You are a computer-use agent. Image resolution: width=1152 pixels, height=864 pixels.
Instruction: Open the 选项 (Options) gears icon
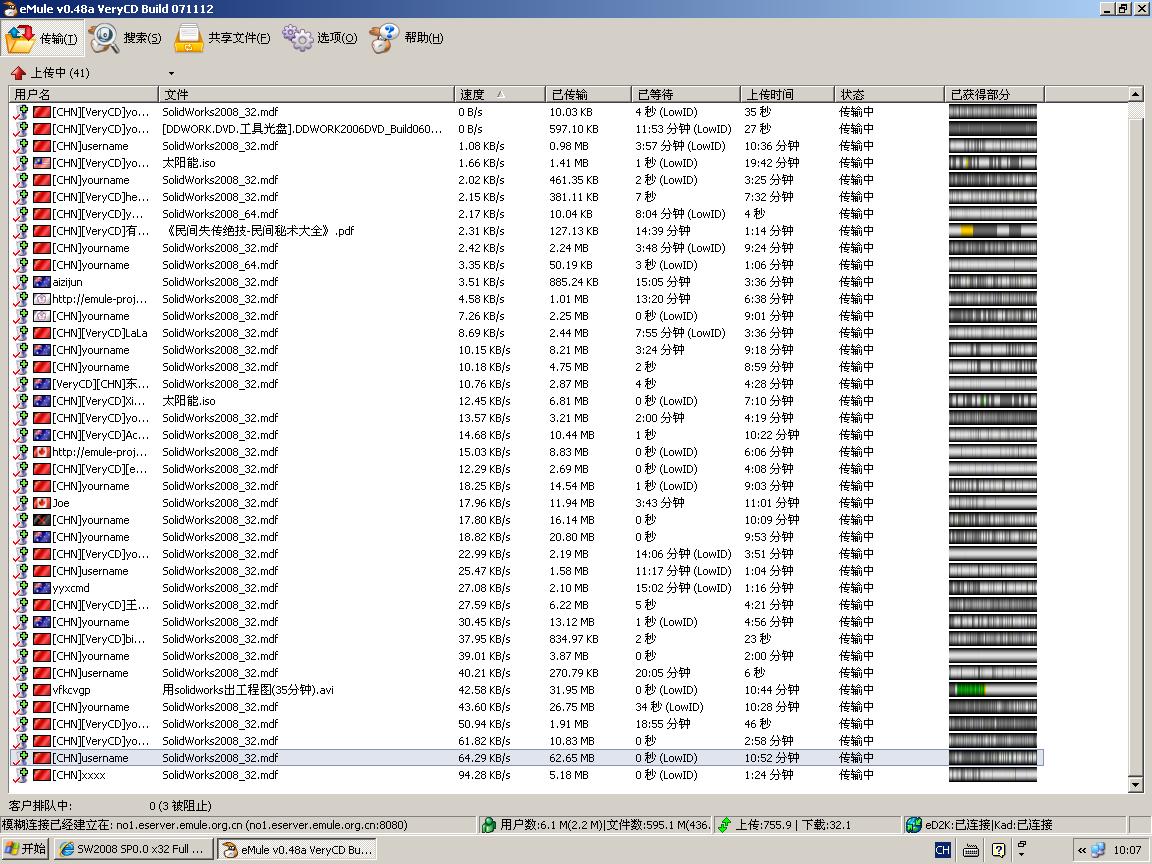pyautogui.click(x=298, y=38)
